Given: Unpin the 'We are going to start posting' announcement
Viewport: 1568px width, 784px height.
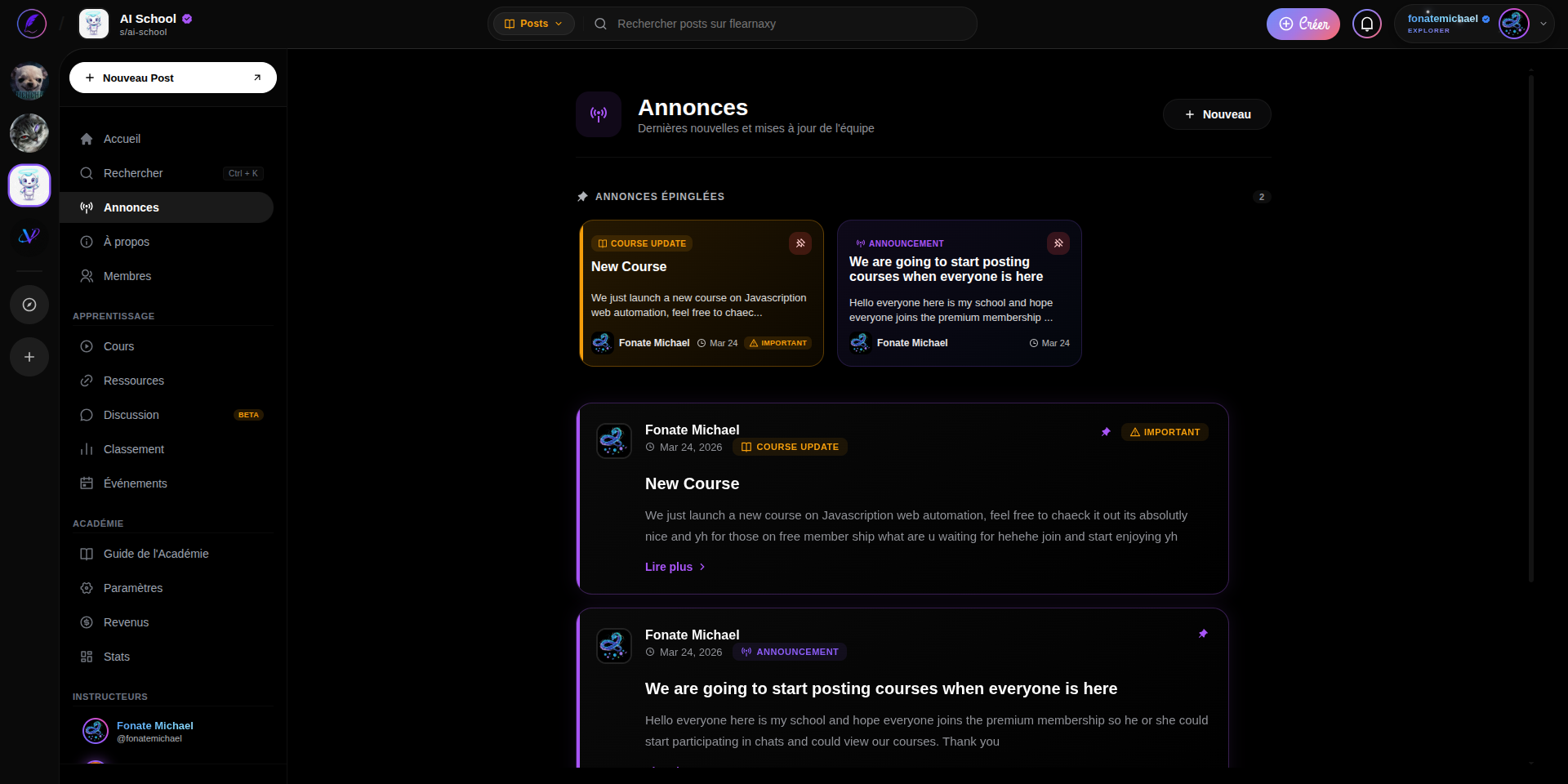Looking at the screenshot, I should point(1058,243).
